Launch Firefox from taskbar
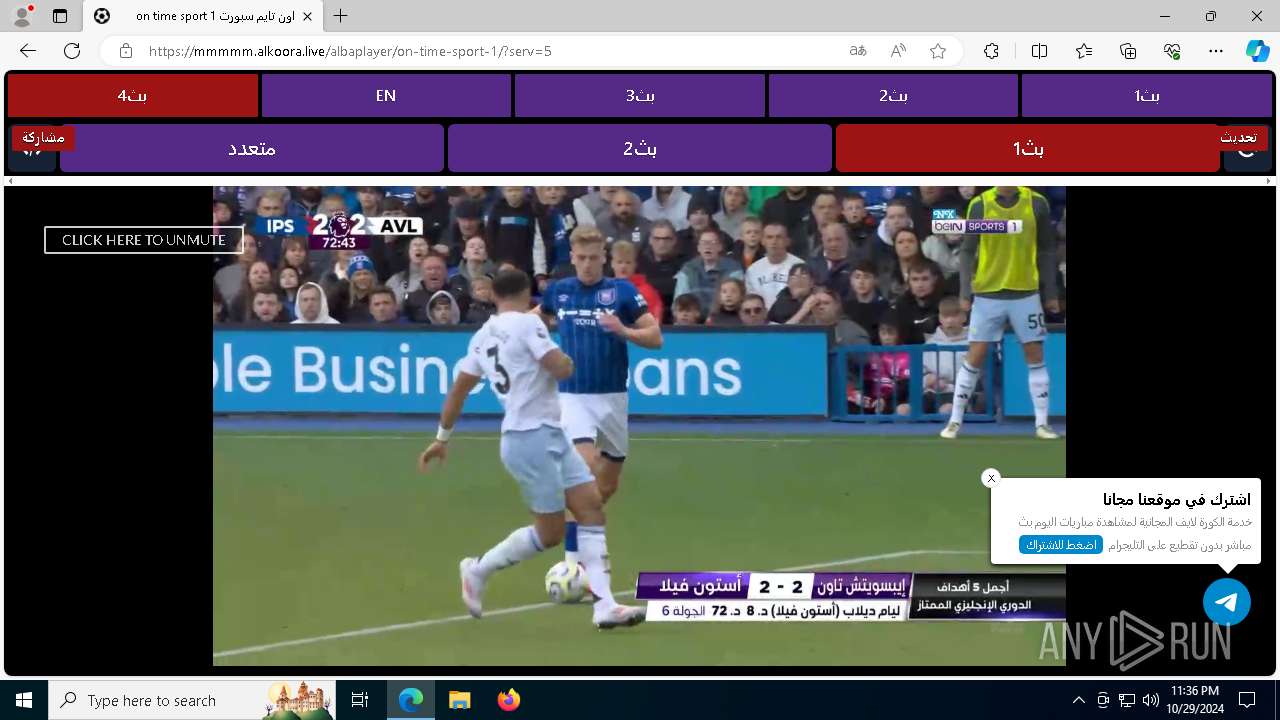This screenshot has height=720, width=1280. 508,700
